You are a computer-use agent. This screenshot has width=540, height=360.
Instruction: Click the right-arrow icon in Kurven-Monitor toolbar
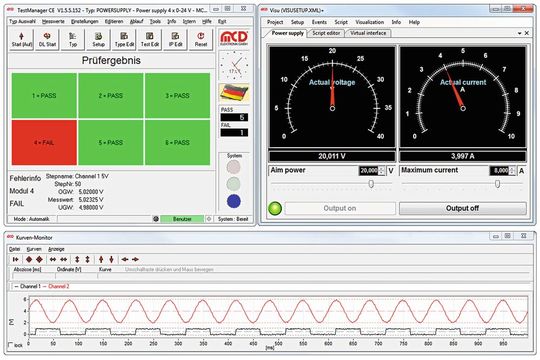(x=135, y=259)
